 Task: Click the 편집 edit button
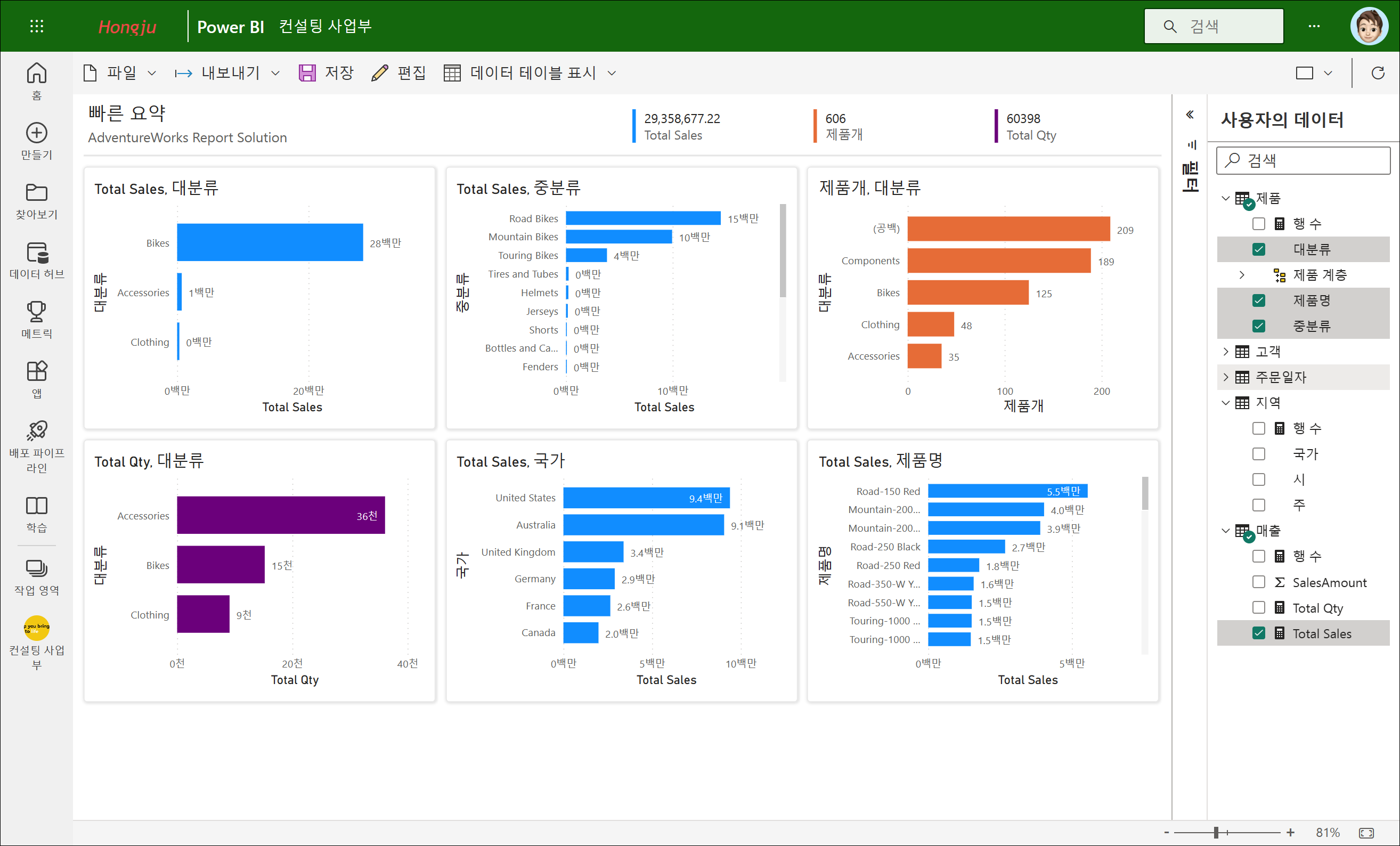point(398,73)
